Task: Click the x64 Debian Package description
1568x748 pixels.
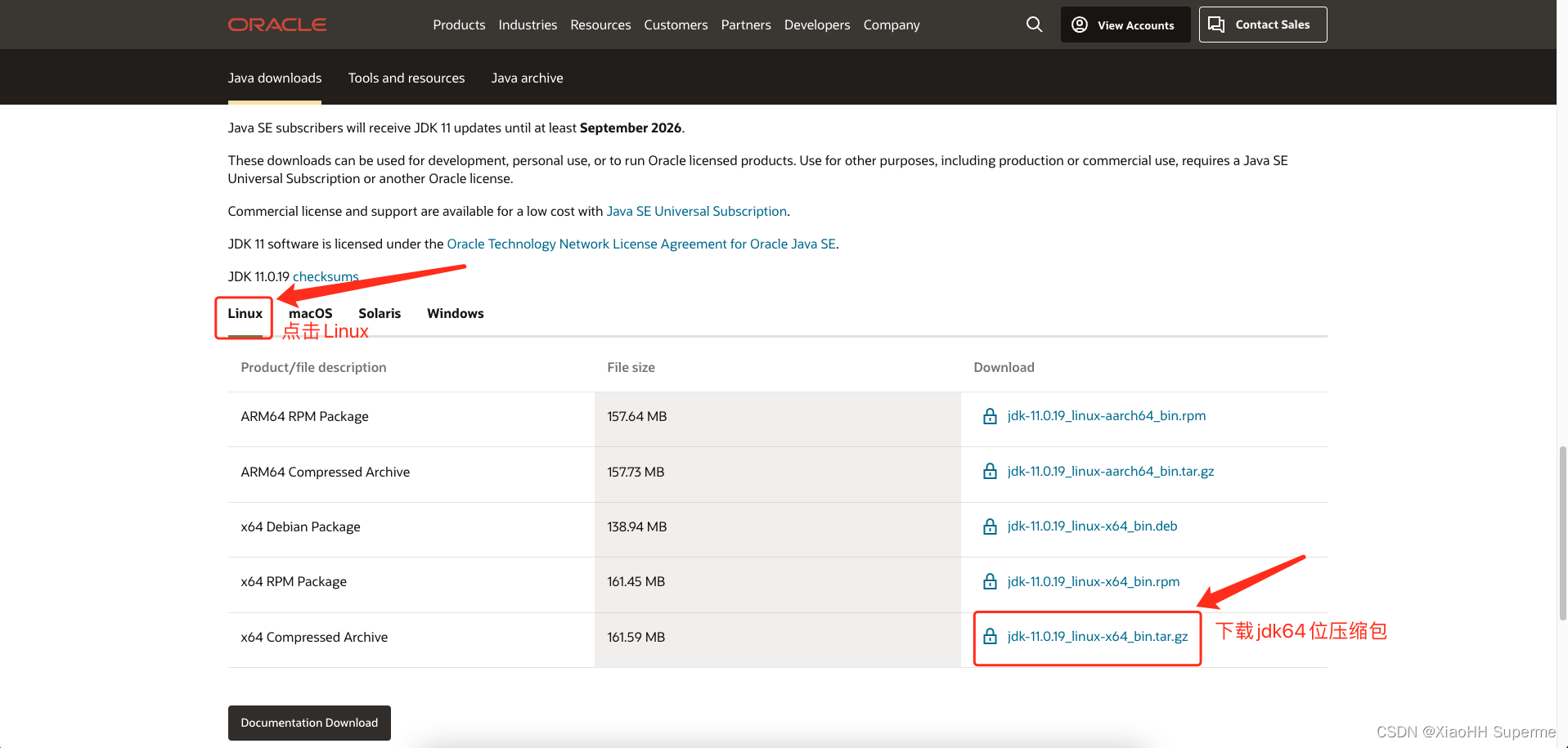Action: tap(300, 527)
